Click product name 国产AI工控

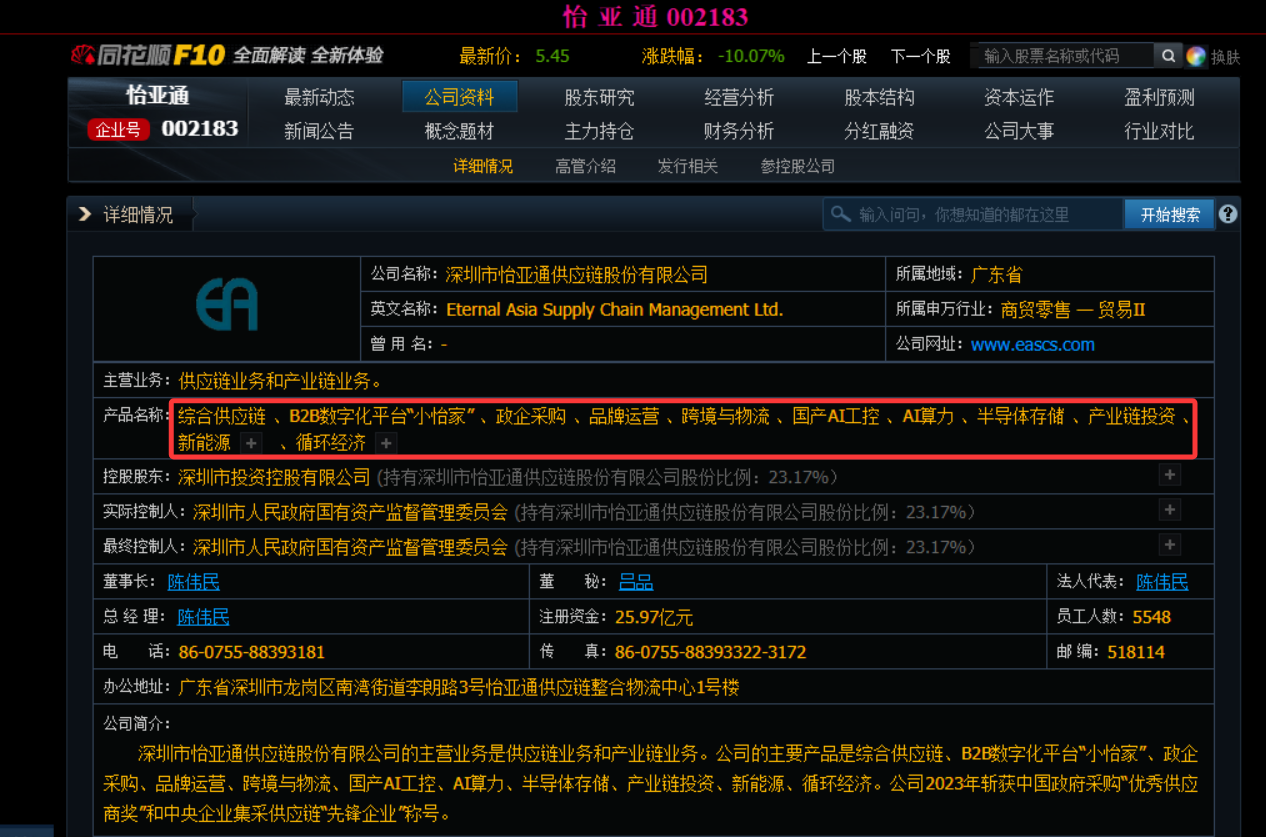[836, 416]
